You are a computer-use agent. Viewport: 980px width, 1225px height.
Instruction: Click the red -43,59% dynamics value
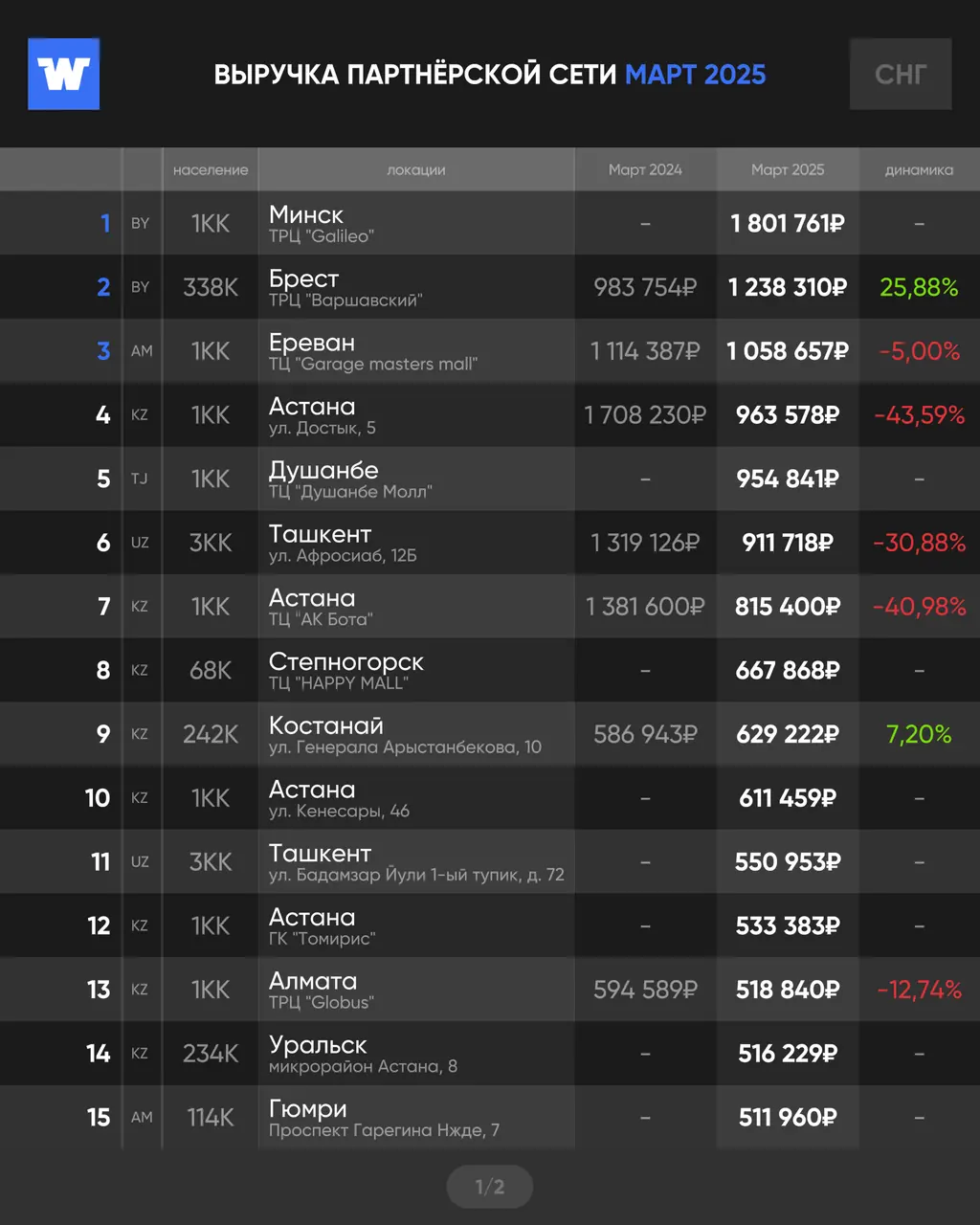click(x=919, y=415)
